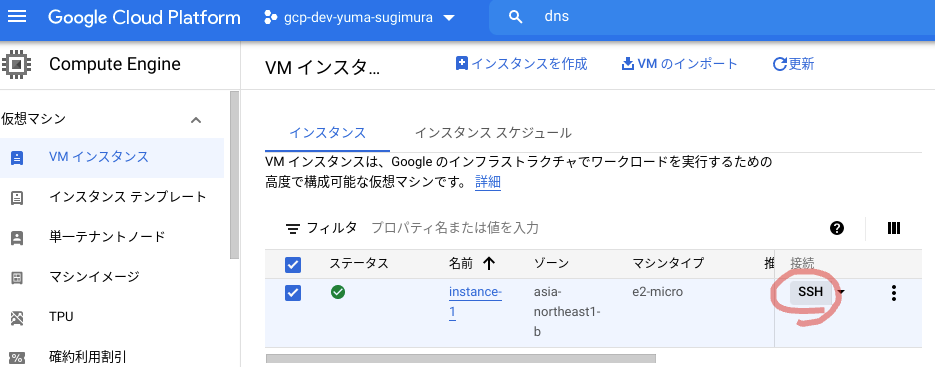
Task: Click the Compute Engine chip icon
Action: click(17, 64)
